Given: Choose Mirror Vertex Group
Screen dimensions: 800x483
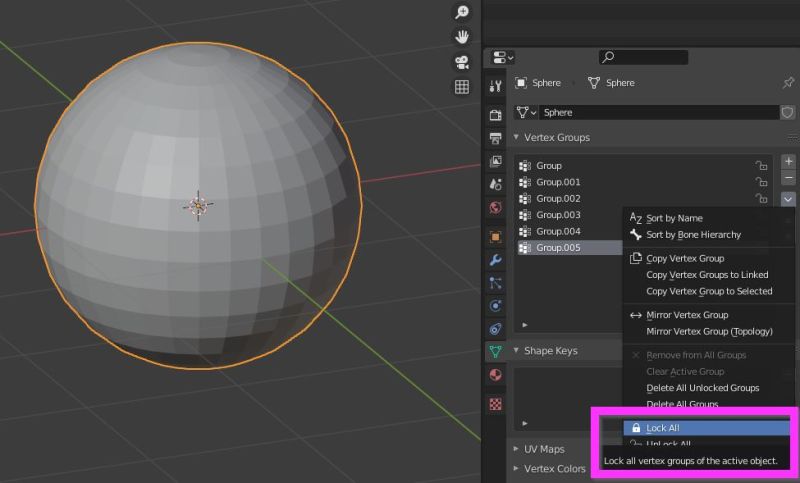Looking at the screenshot, I should coord(707,315).
